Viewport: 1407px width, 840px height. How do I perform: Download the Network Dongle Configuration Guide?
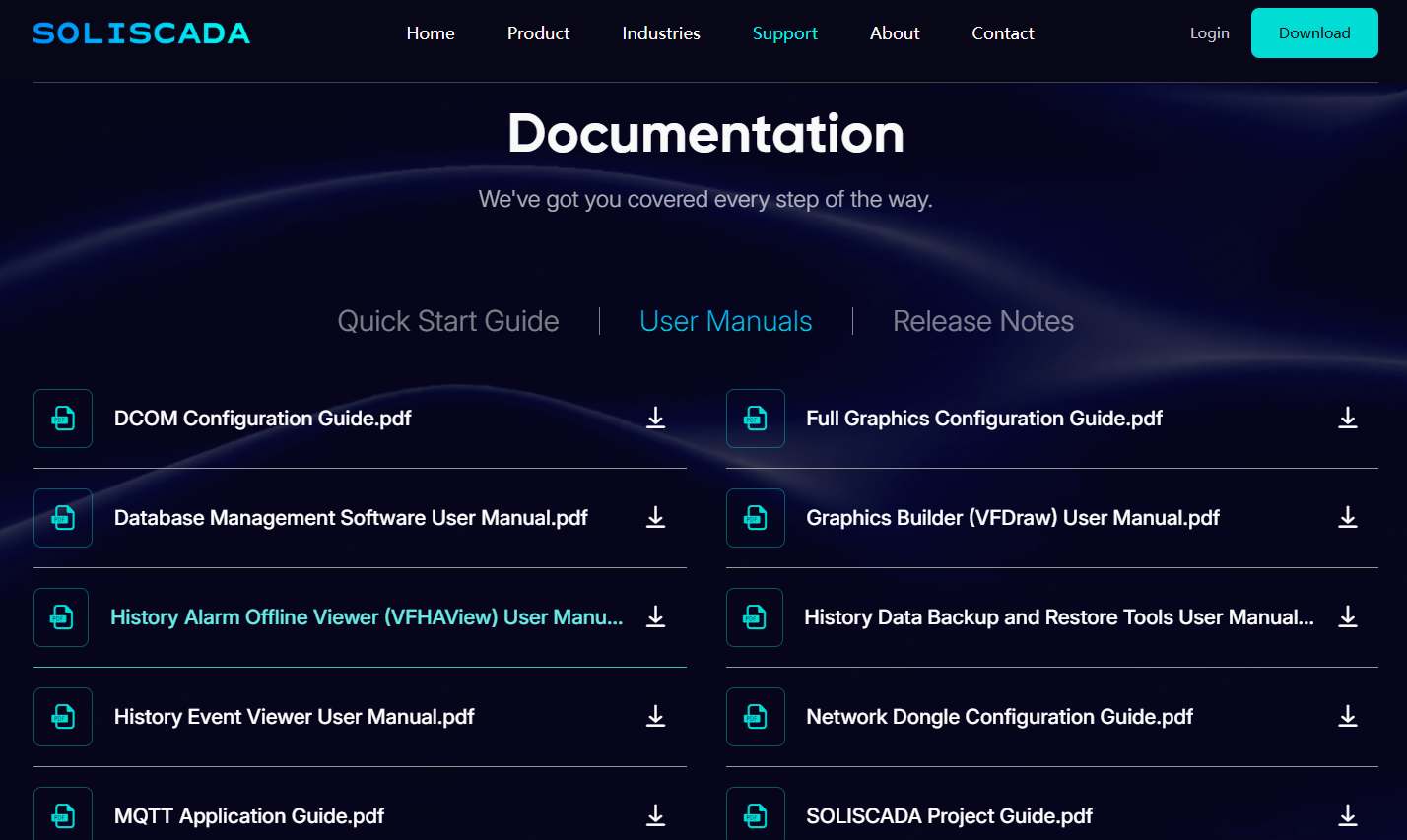[x=1348, y=717]
